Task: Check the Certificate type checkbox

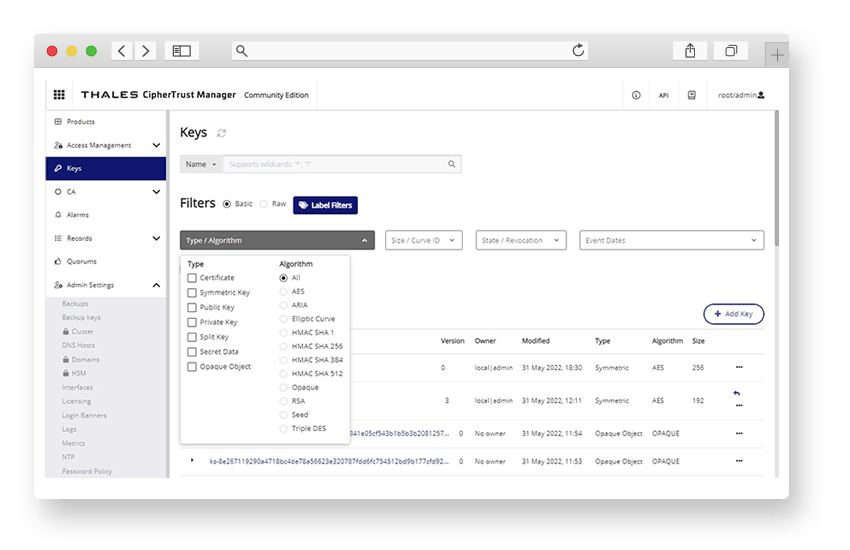Action: (x=192, y=278)
